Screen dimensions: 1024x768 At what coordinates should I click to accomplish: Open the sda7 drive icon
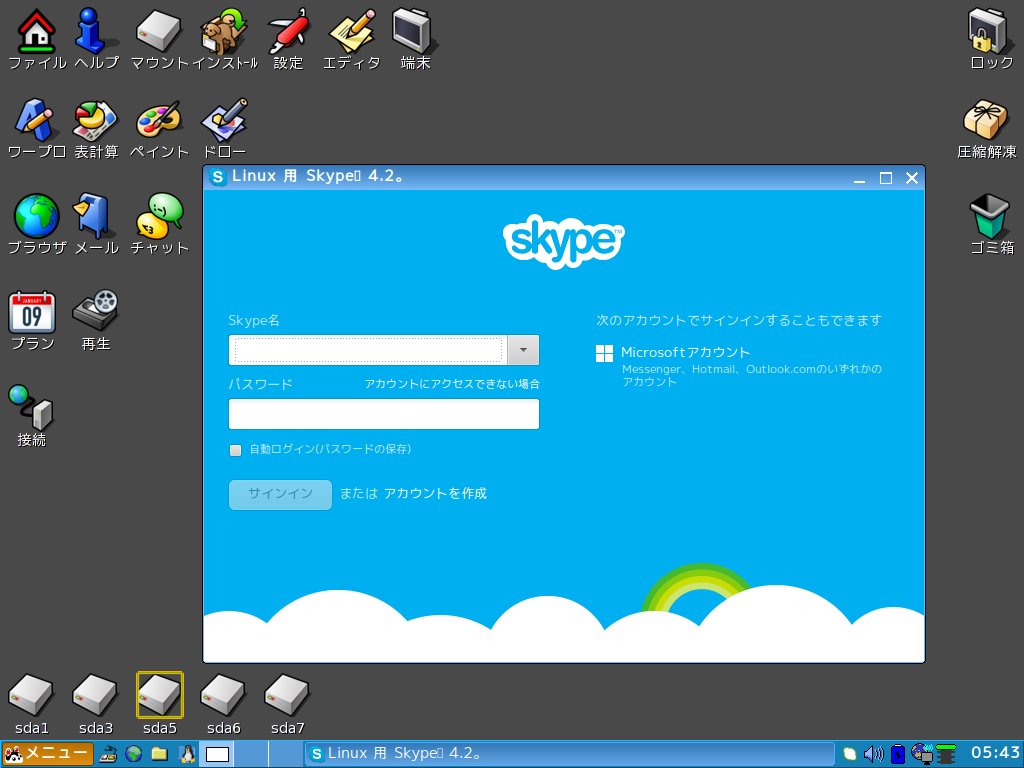[287, 695]
